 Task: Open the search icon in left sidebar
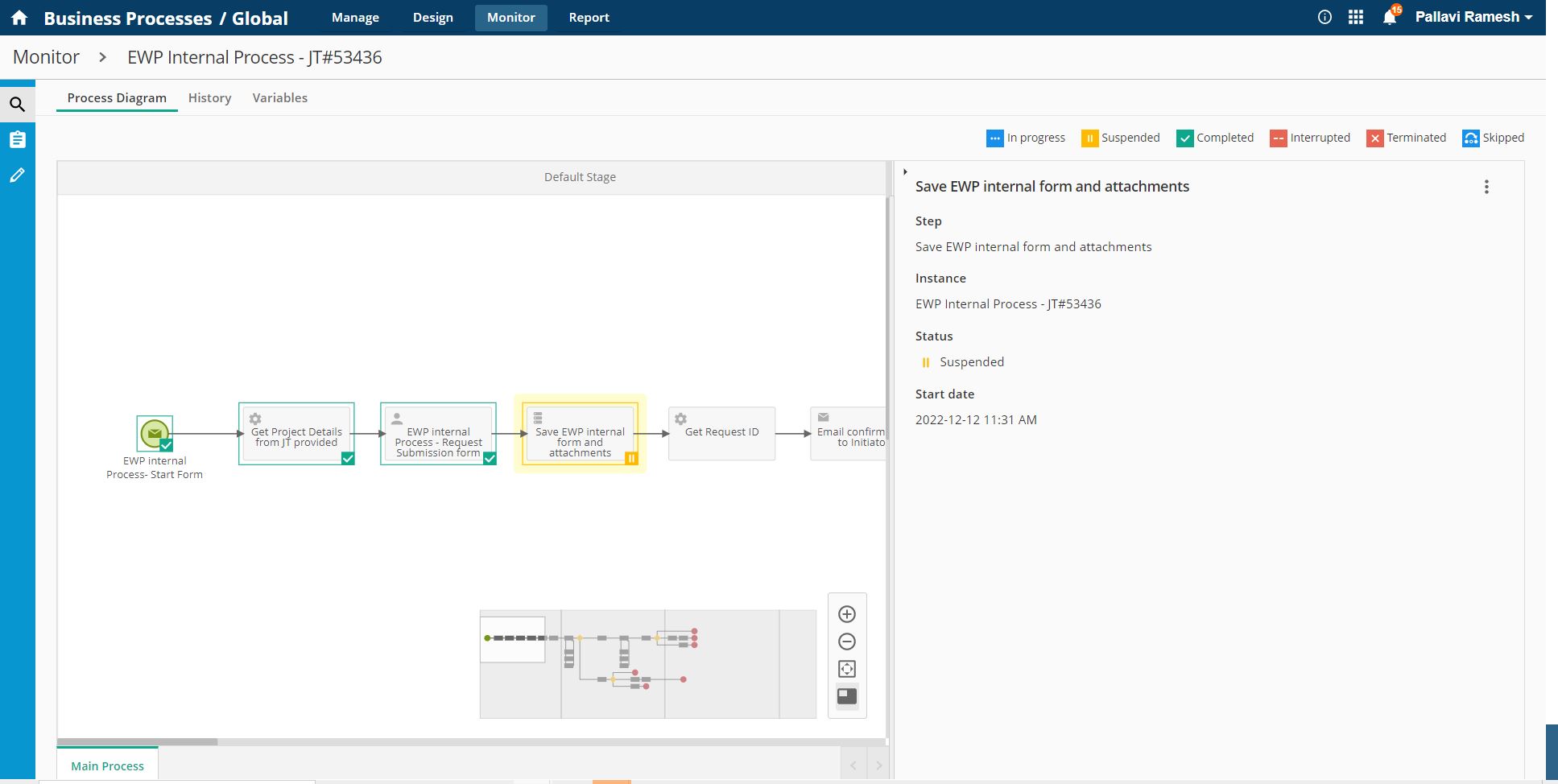17,105
